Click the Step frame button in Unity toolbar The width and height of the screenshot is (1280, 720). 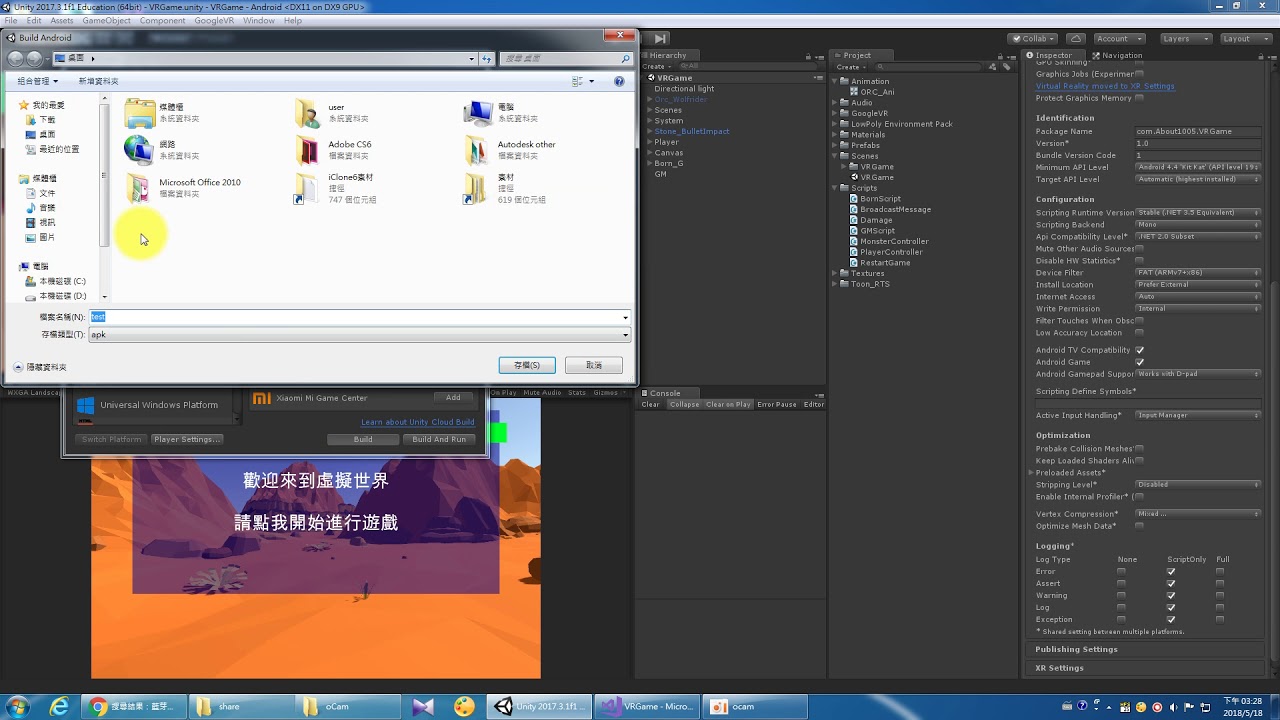660,38
